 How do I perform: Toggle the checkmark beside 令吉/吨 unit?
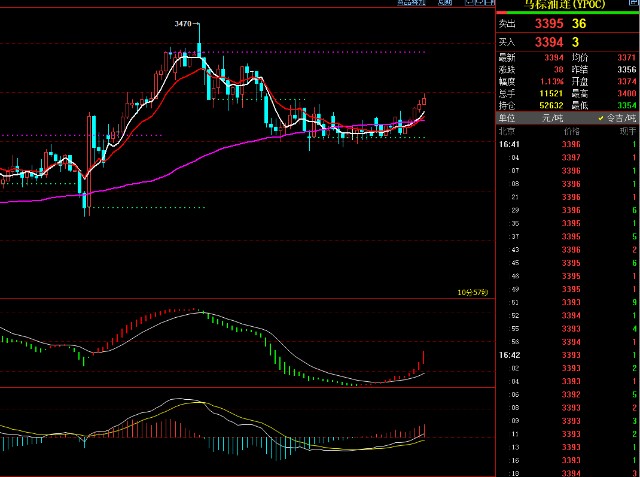tap(600, 118)
